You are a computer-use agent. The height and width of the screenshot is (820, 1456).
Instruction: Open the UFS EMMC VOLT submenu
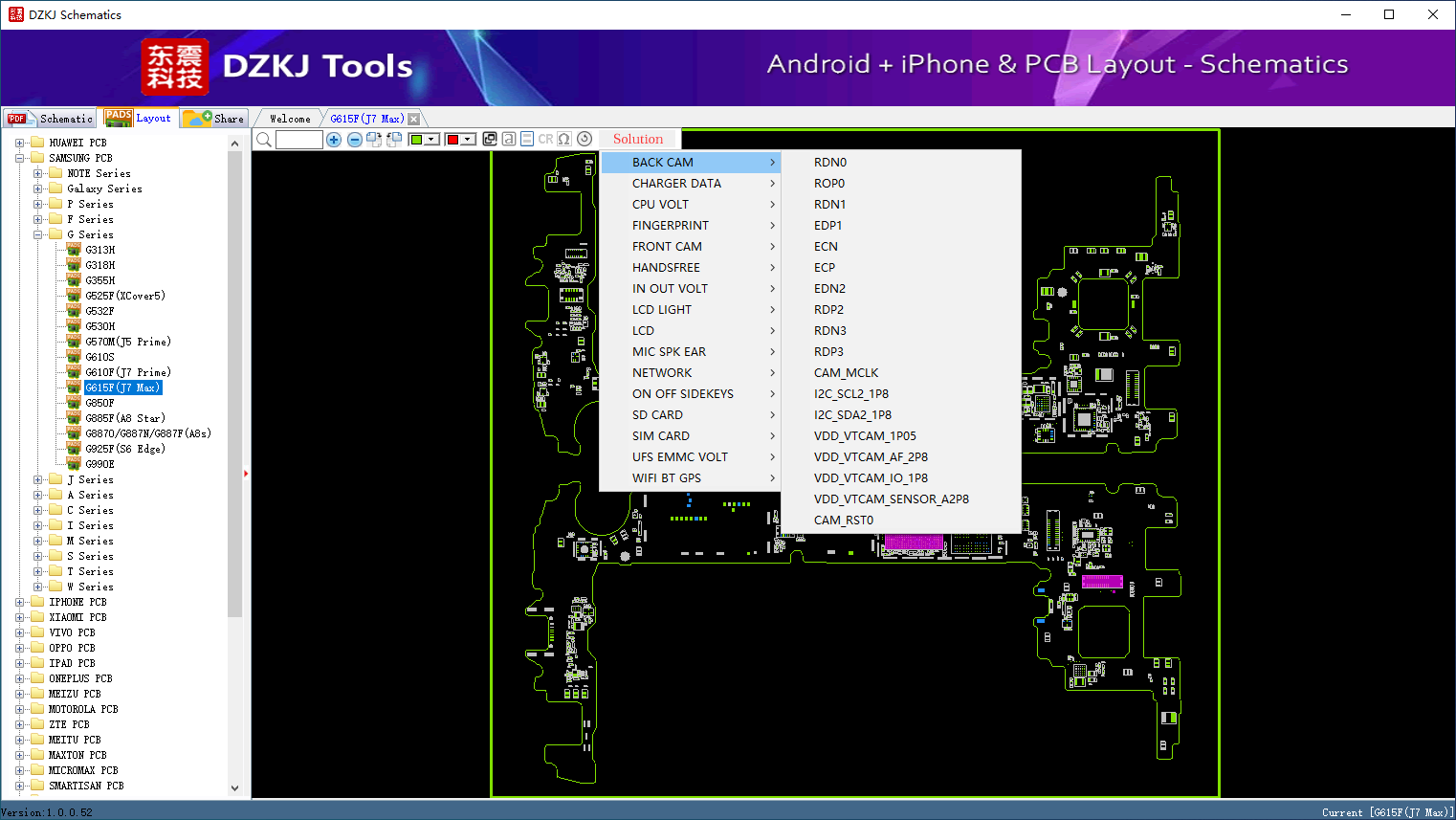pyautogui.click(x=691, y=457)
